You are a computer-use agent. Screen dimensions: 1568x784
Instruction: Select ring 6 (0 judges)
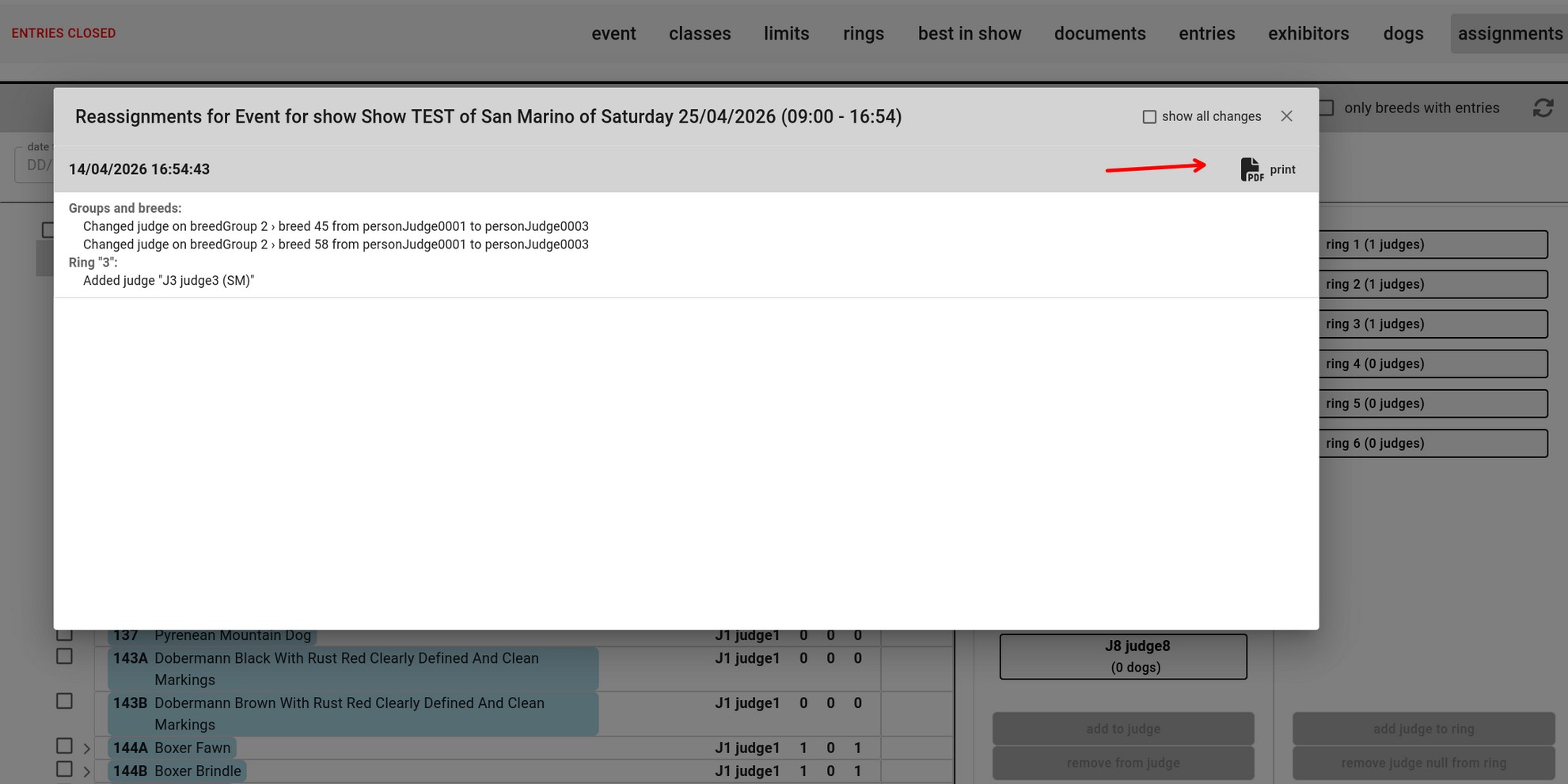(1433, 443)
